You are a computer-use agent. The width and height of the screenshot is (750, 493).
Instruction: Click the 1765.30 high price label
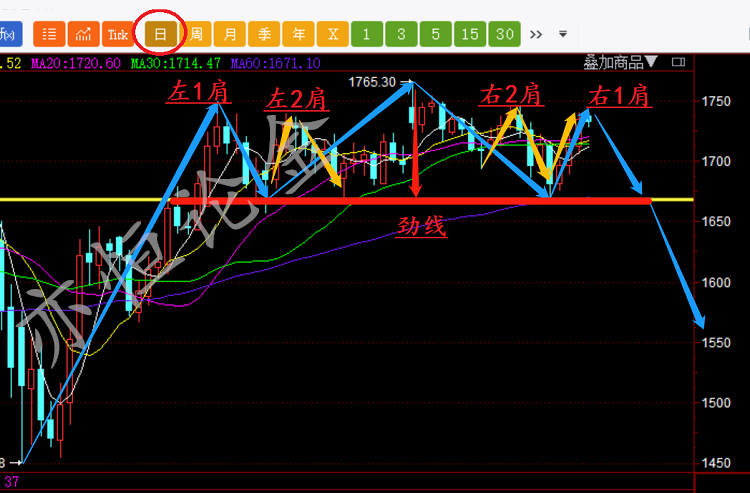click(372, 82)
